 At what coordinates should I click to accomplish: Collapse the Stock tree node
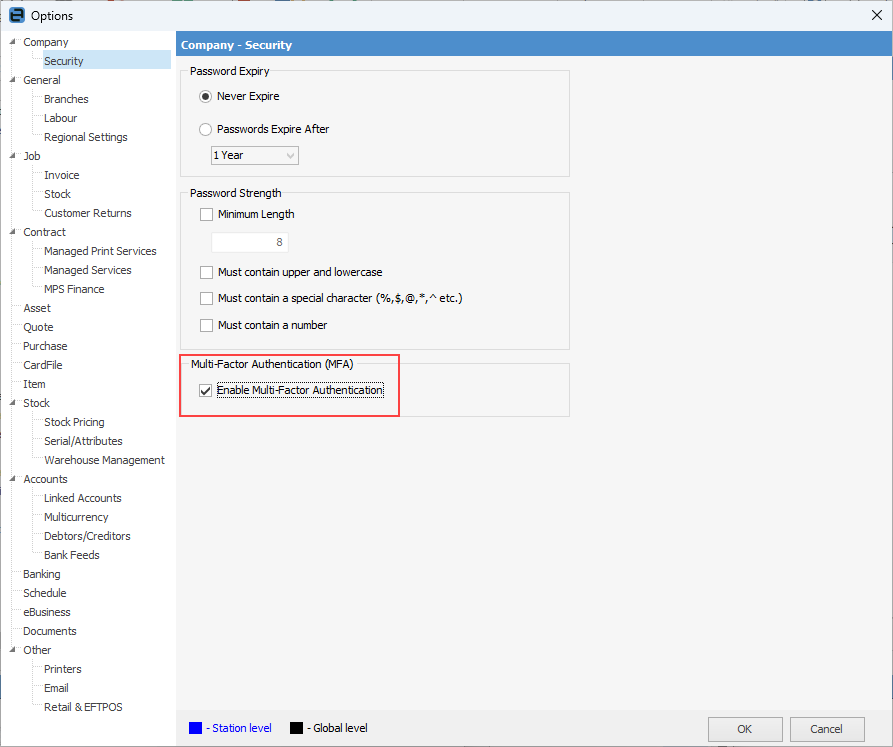13,403
